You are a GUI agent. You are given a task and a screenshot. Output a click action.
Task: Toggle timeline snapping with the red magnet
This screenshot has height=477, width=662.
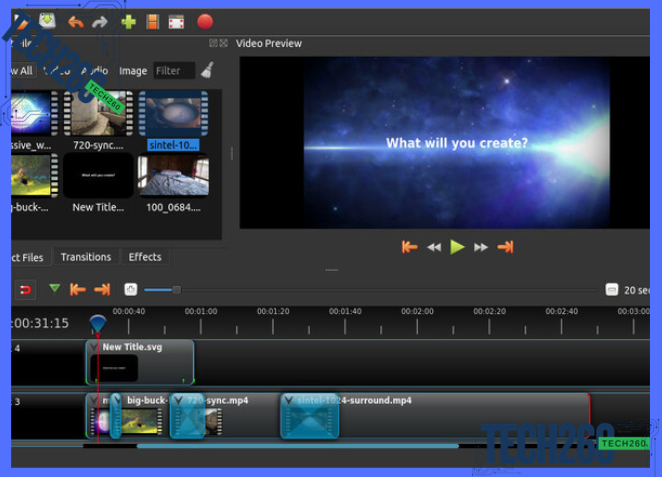click(x=26, y=290)
